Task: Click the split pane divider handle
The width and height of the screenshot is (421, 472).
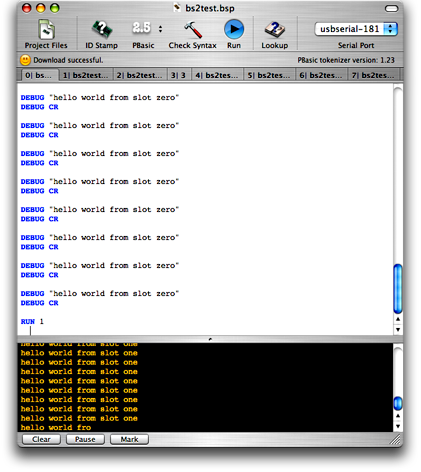Action: coord(210,339)
